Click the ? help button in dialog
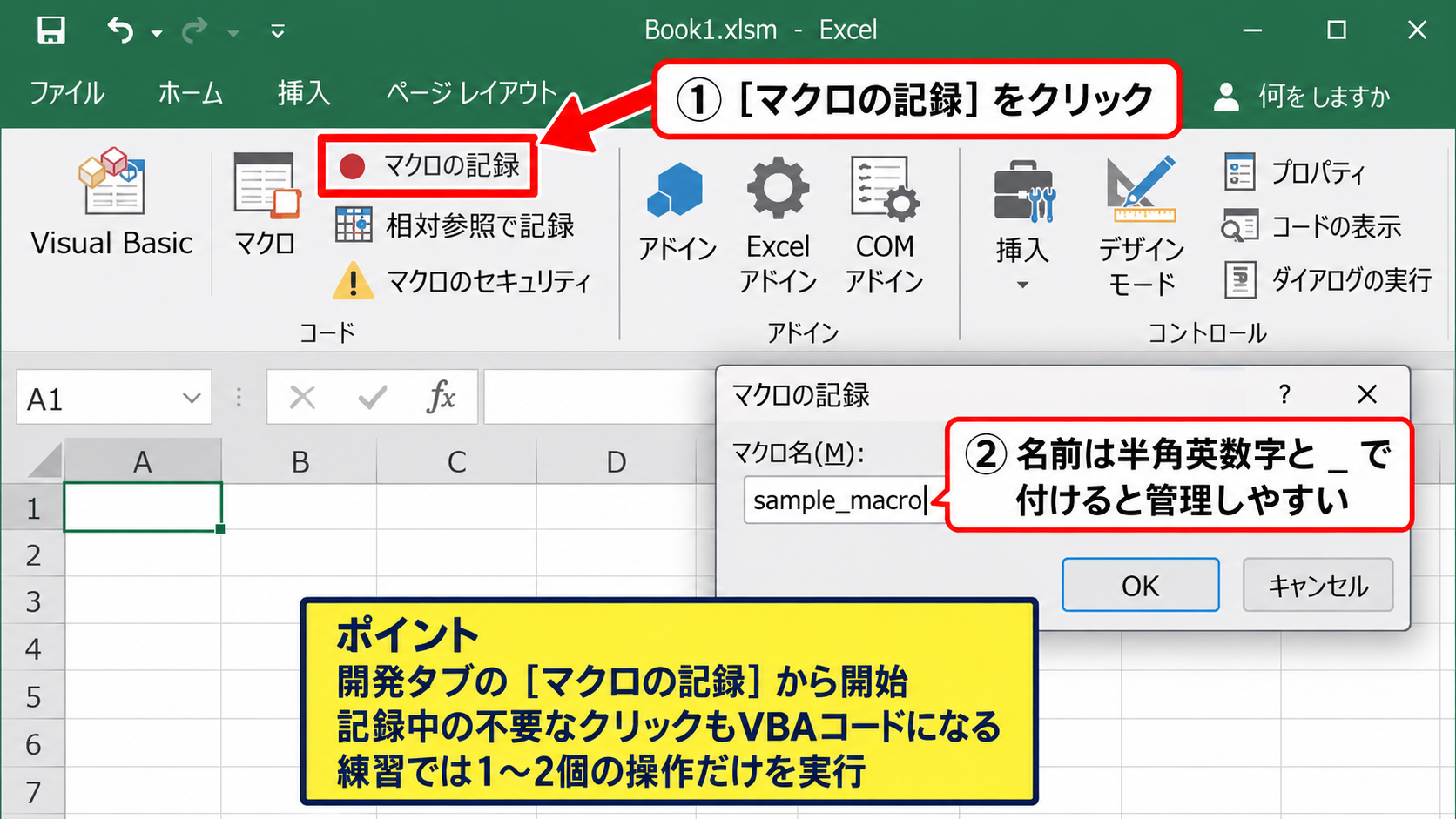1456x819 pixels. coord(1284,394)
